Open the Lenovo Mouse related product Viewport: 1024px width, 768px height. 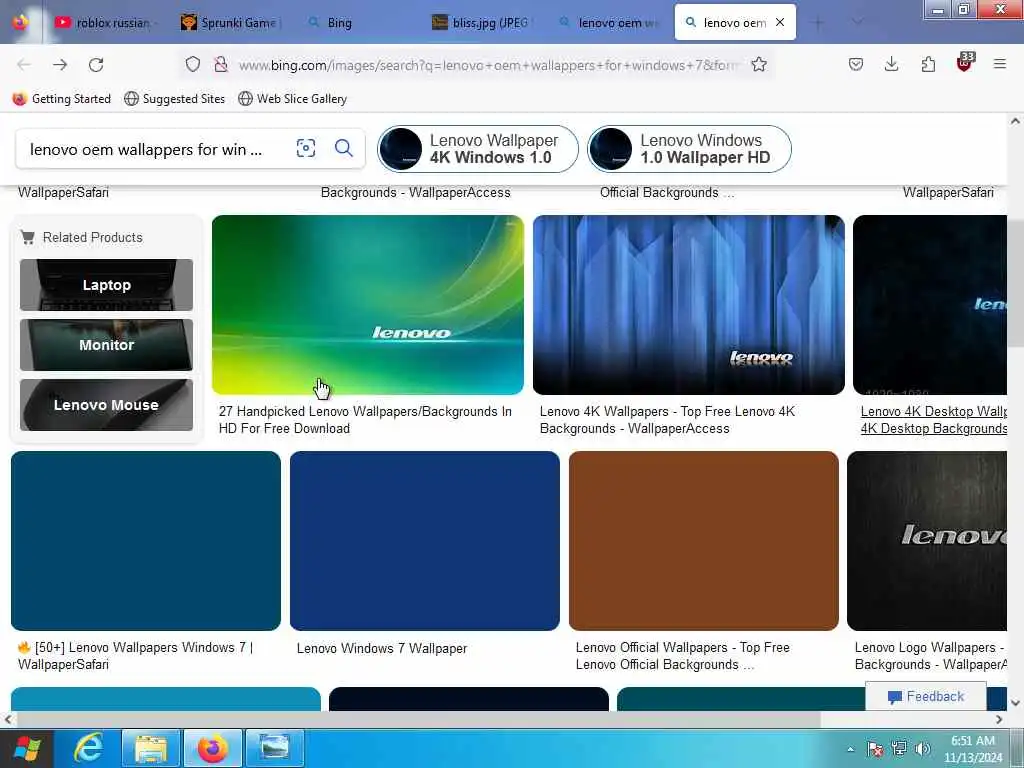(106, 405)
